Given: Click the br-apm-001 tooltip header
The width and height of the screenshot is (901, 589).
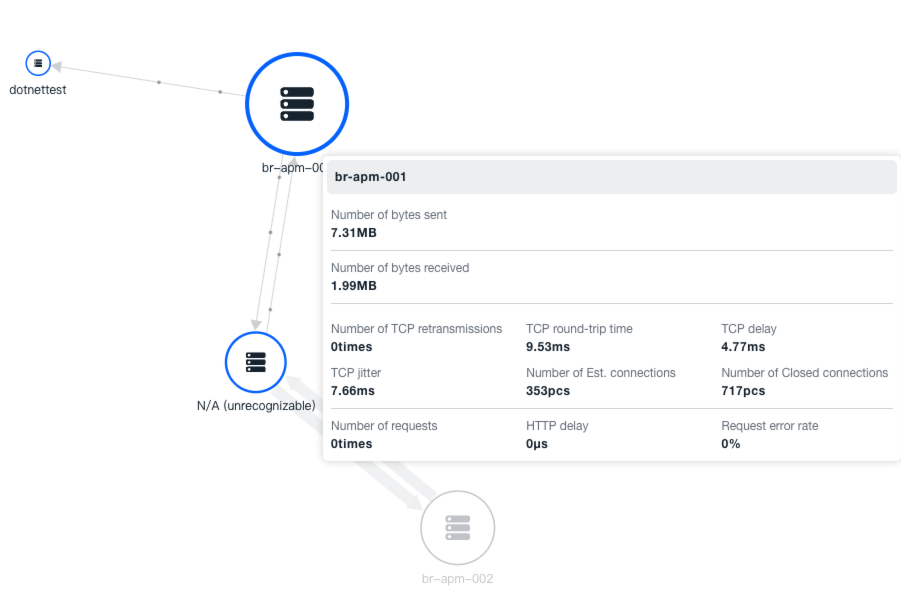Looking at the screenshot, I should point(611,177).
